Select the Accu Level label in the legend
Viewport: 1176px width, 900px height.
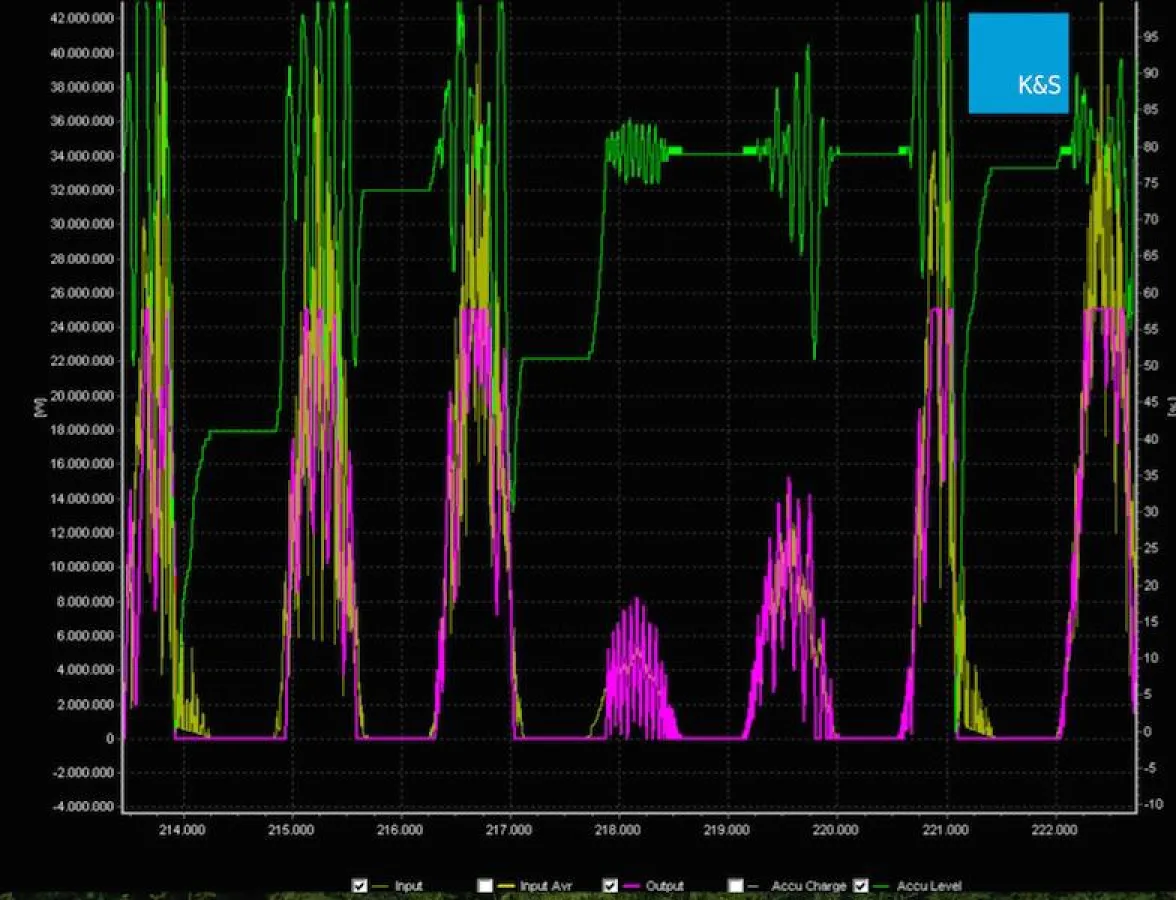coord(930,885)
